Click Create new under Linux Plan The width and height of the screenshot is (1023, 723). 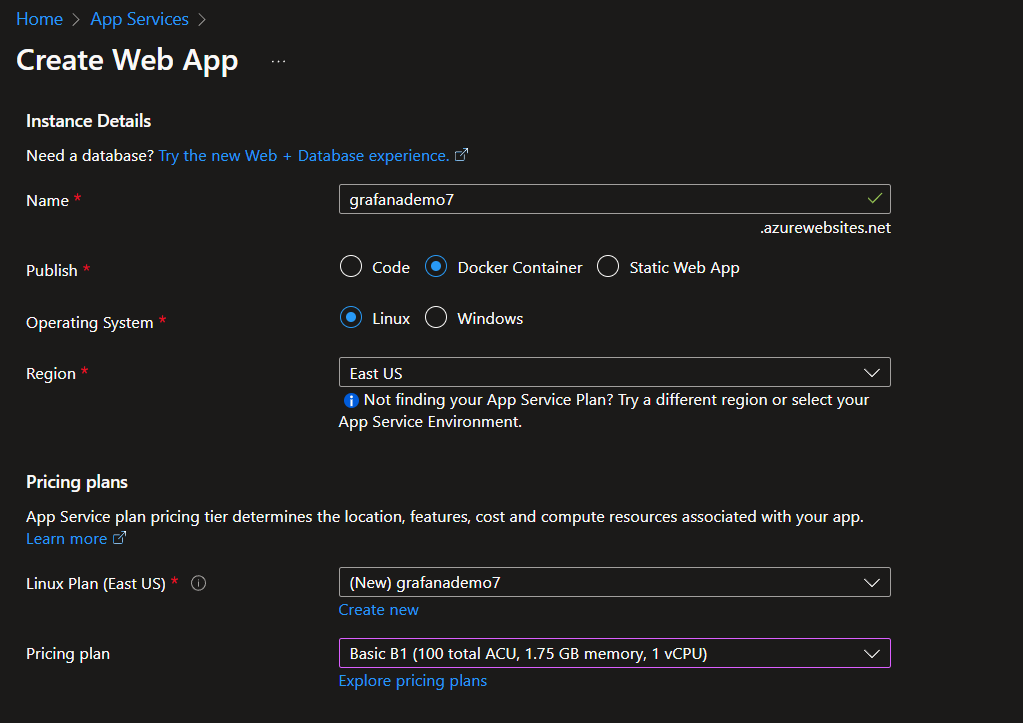pyautogui.click(x=378, y=609)
